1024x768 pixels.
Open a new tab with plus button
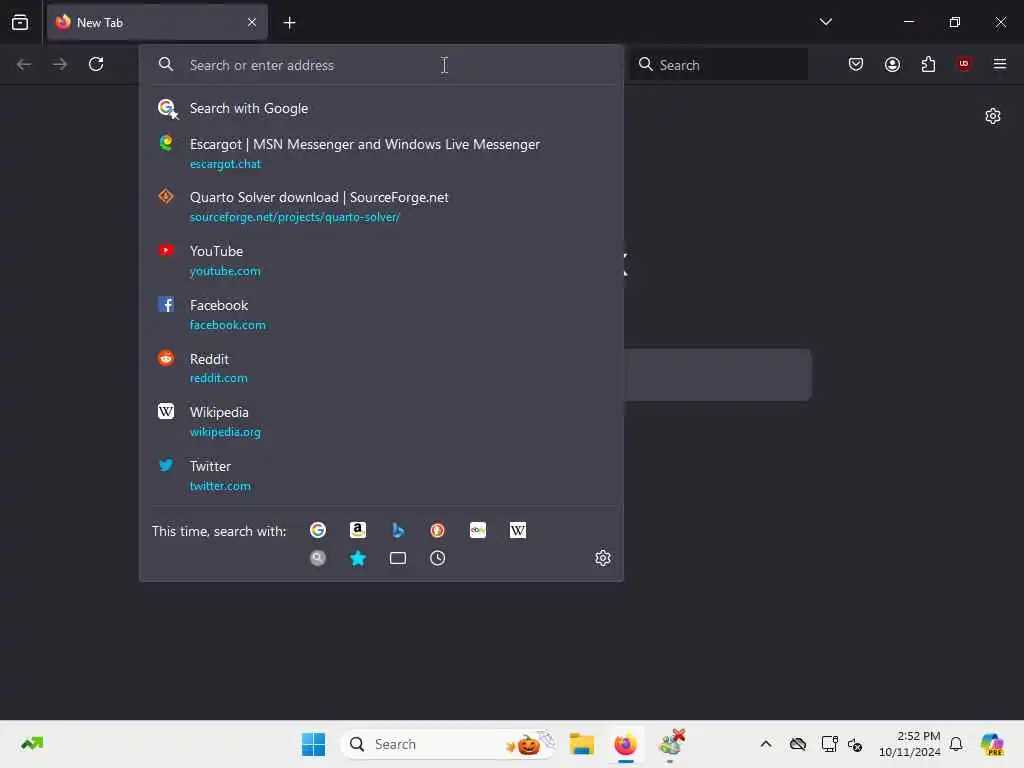(289, 23)
